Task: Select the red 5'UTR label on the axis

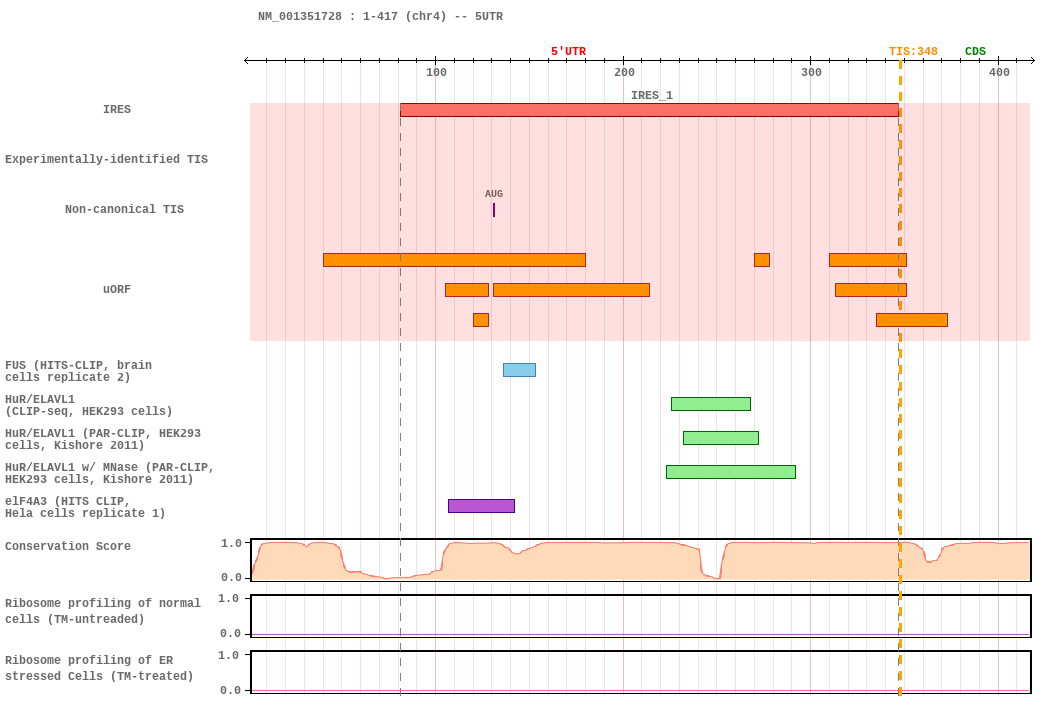Action: 568,52
